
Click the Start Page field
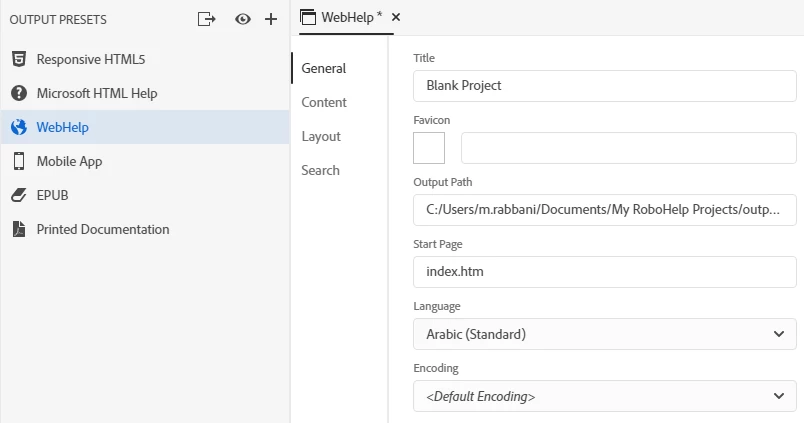pyautogui.click(x=604, y=272)
